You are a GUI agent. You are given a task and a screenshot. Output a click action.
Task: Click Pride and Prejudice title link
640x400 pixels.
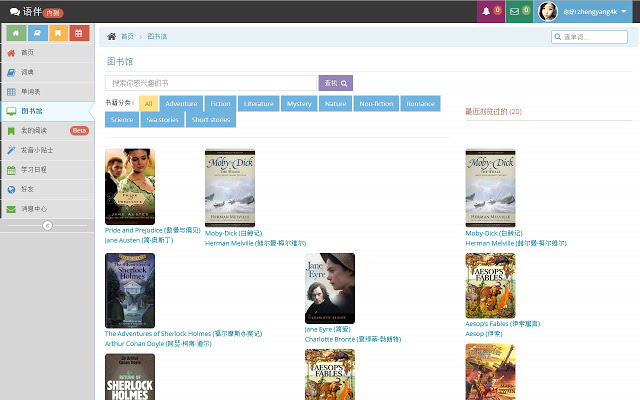[153, 230]
